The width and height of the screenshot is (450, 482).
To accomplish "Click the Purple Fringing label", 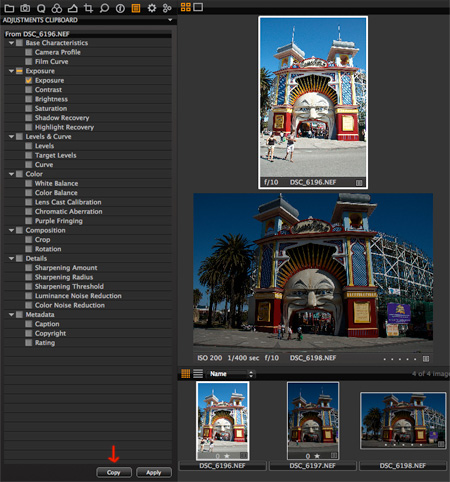I will [59, 221].
